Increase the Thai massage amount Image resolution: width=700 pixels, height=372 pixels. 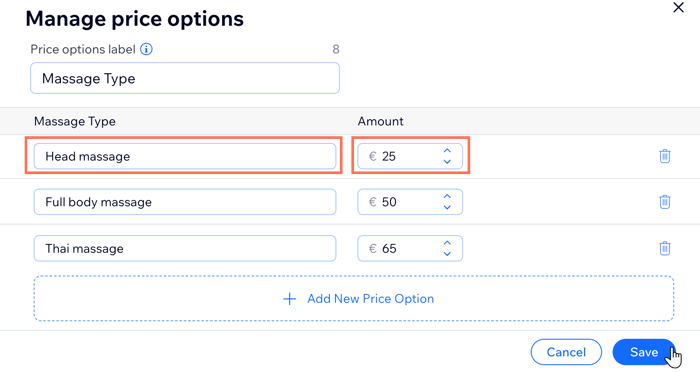[447, 243]
